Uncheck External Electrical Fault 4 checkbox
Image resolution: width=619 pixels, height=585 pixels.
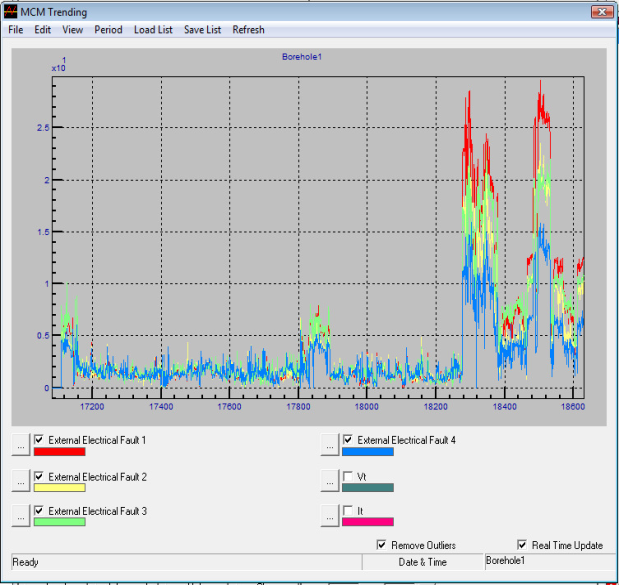click(x=349, y=441)
